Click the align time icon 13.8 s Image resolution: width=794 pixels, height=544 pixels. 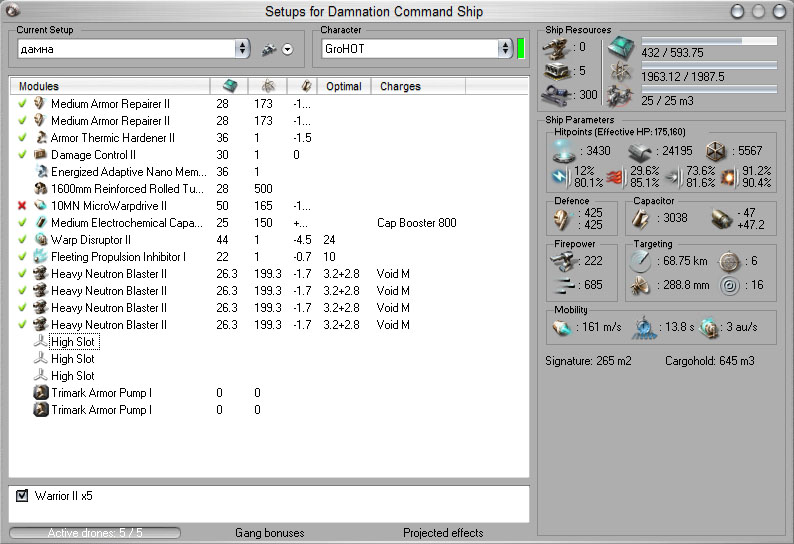tap(644, 328)
